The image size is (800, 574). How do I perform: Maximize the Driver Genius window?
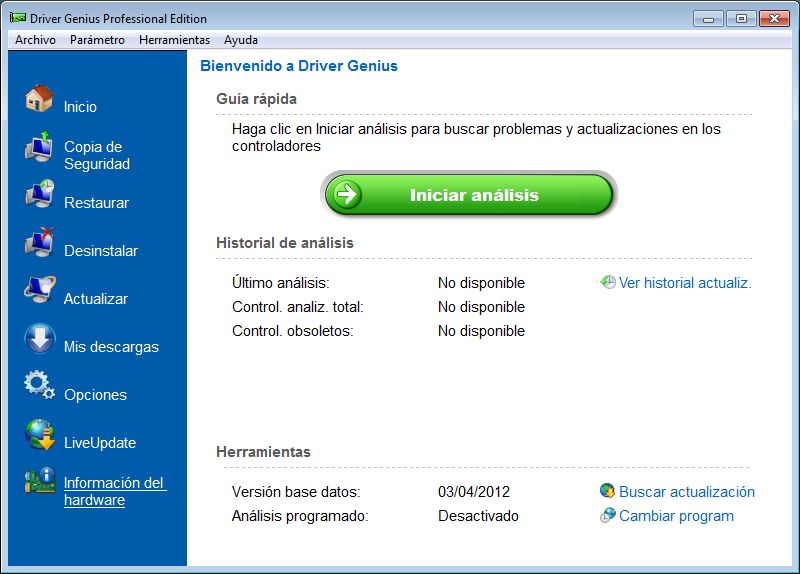pyautogui.click(x=741, y=19)
